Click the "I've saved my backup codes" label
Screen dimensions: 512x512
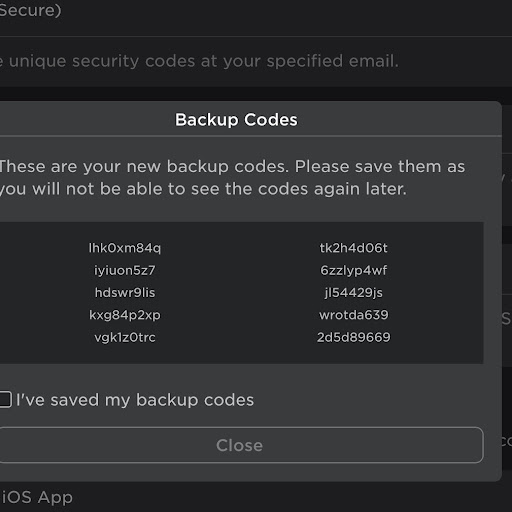click(135, 400)
